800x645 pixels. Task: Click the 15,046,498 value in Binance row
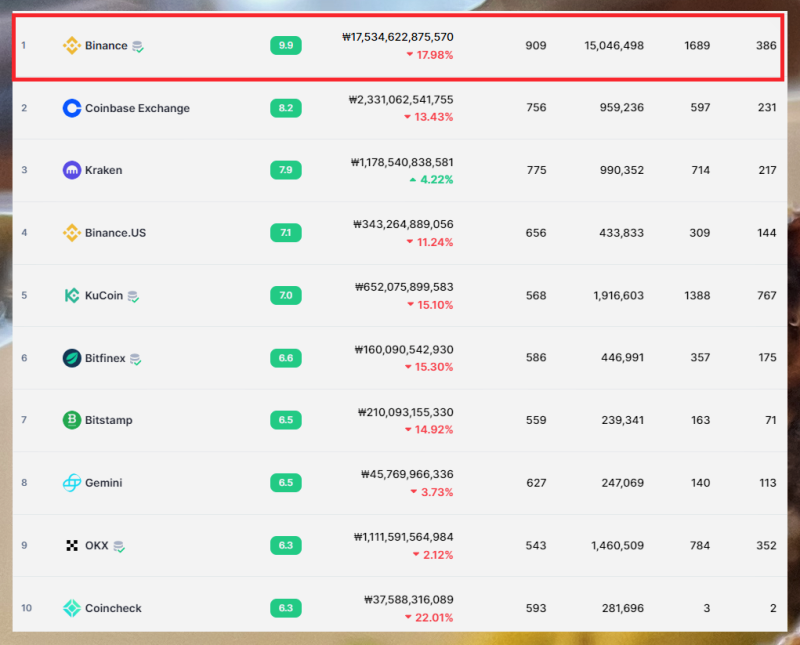coord(614,46)
